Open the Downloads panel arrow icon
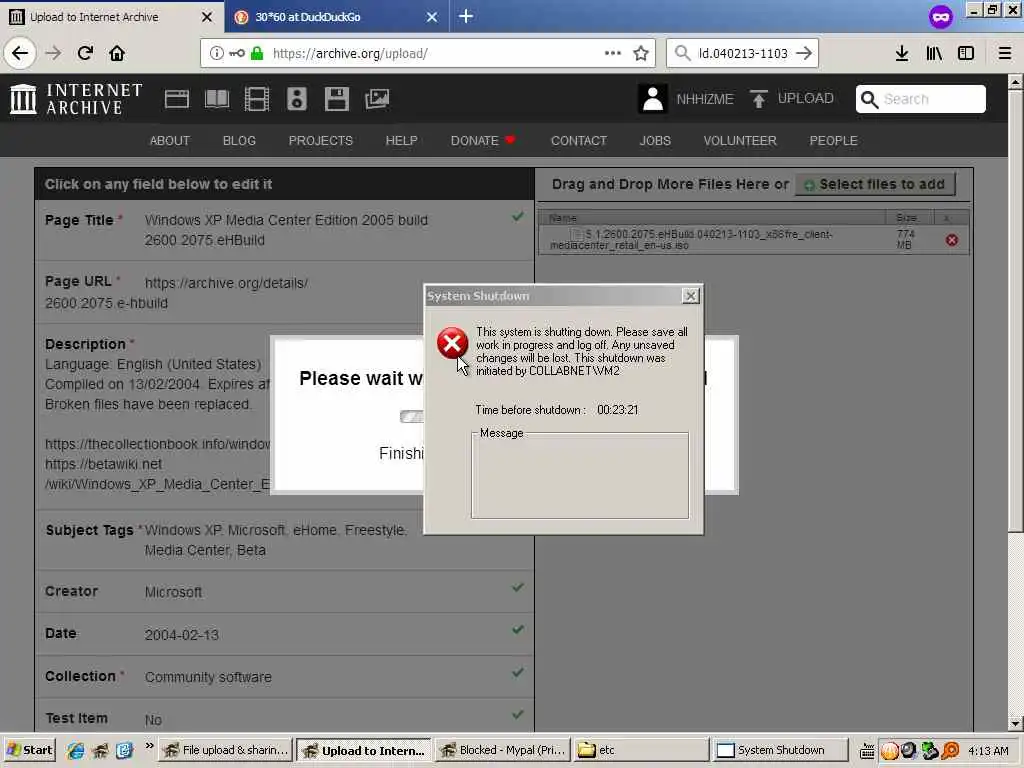Image resolution: width=1024 pixels, height=768 pixels. point(901,54)
